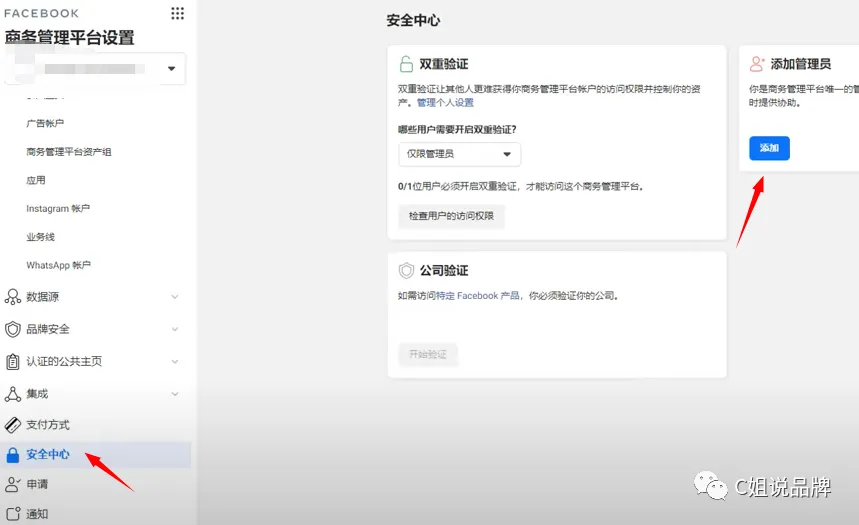This screenshot has height=525, width=859.
Task: Follow the 管理个人设置 link
Action: [x=445, y=102]
